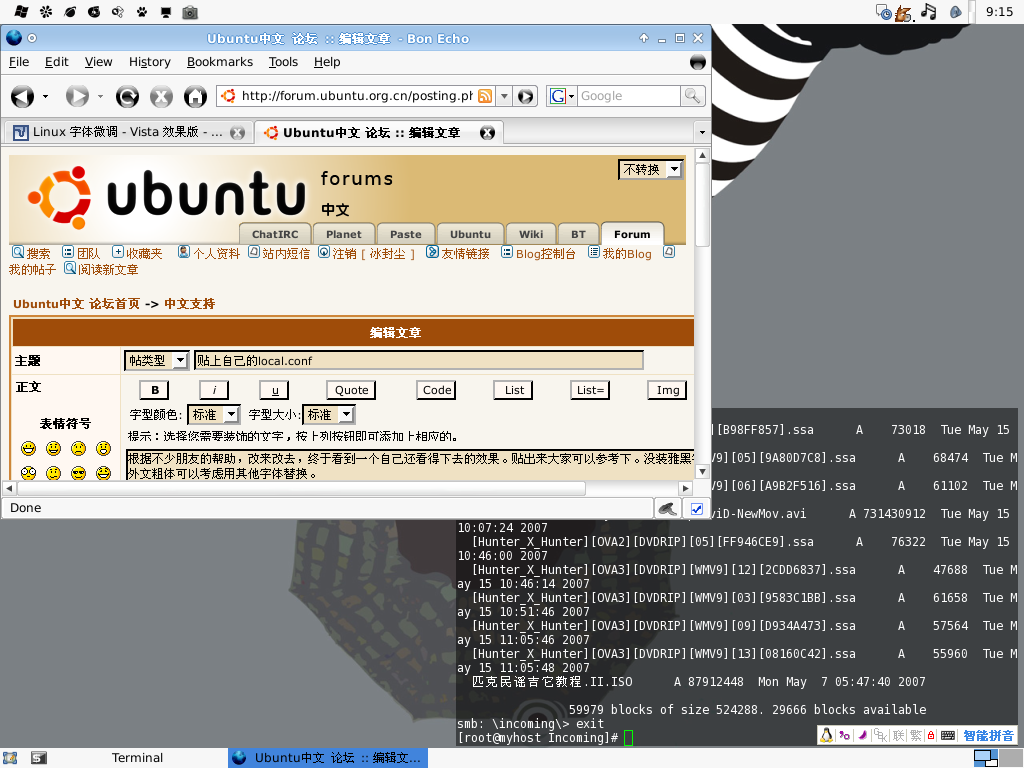
Task: Close the Linux 字体微调 tab
Action: 238,133
